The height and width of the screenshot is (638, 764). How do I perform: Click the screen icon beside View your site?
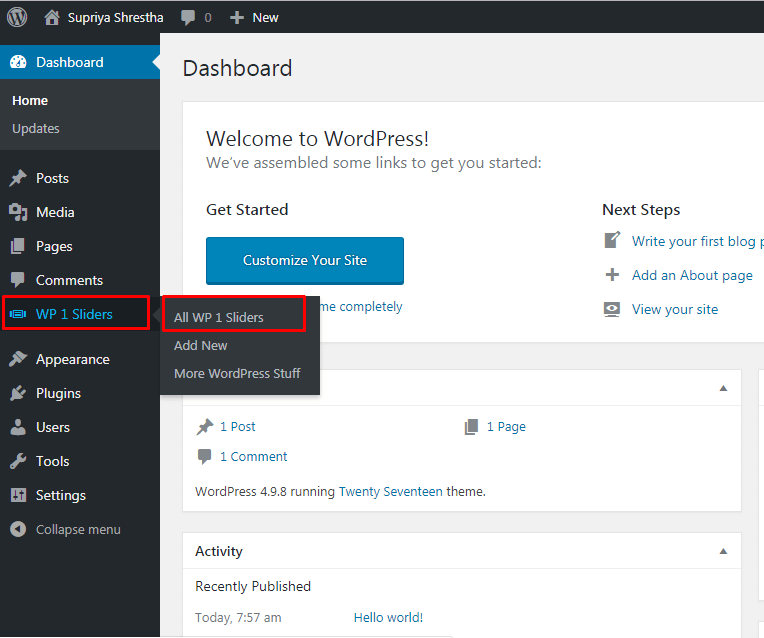(612, 309)
